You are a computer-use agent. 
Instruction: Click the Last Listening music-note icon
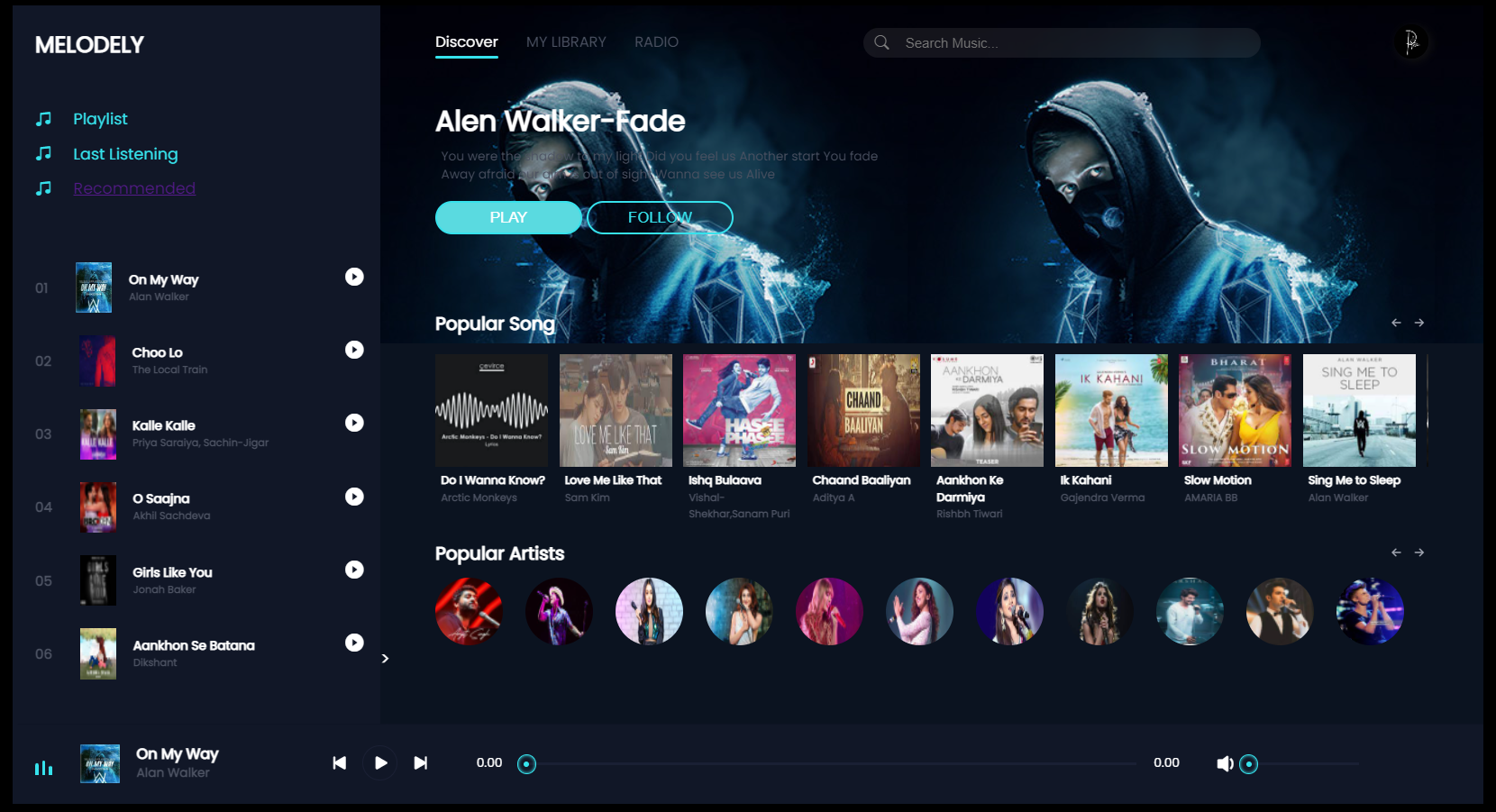pyautogui.click(x=42, y=153)
